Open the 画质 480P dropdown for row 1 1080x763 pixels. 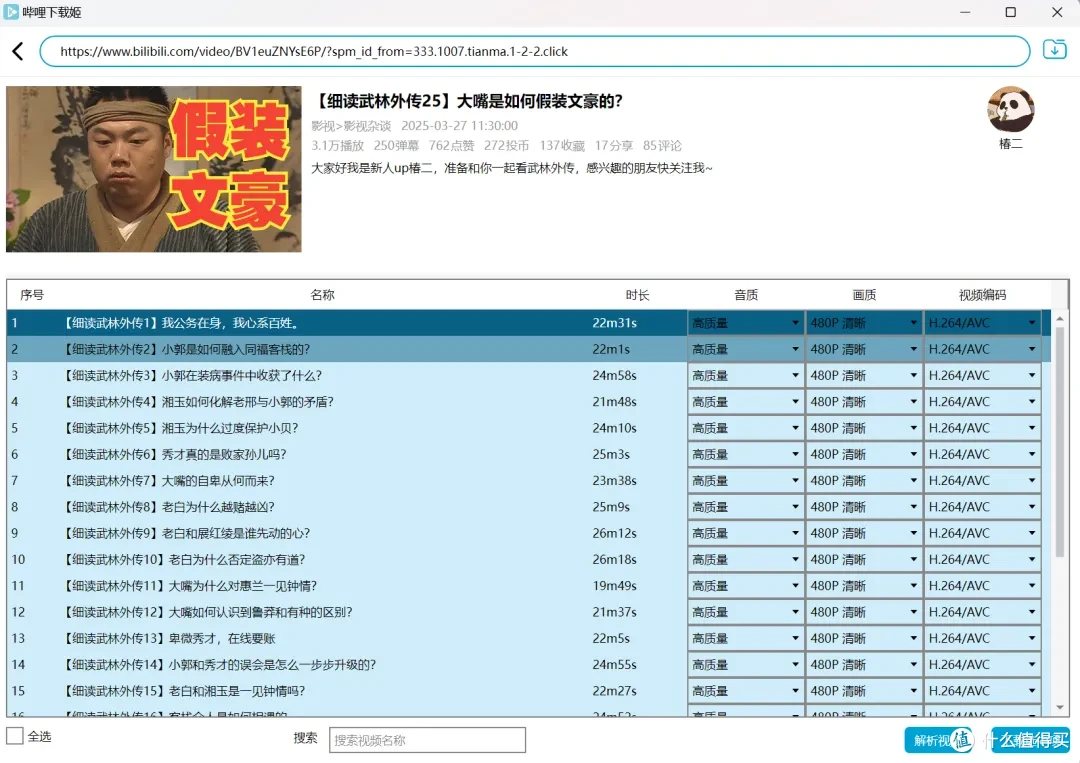tap(864, 323)
